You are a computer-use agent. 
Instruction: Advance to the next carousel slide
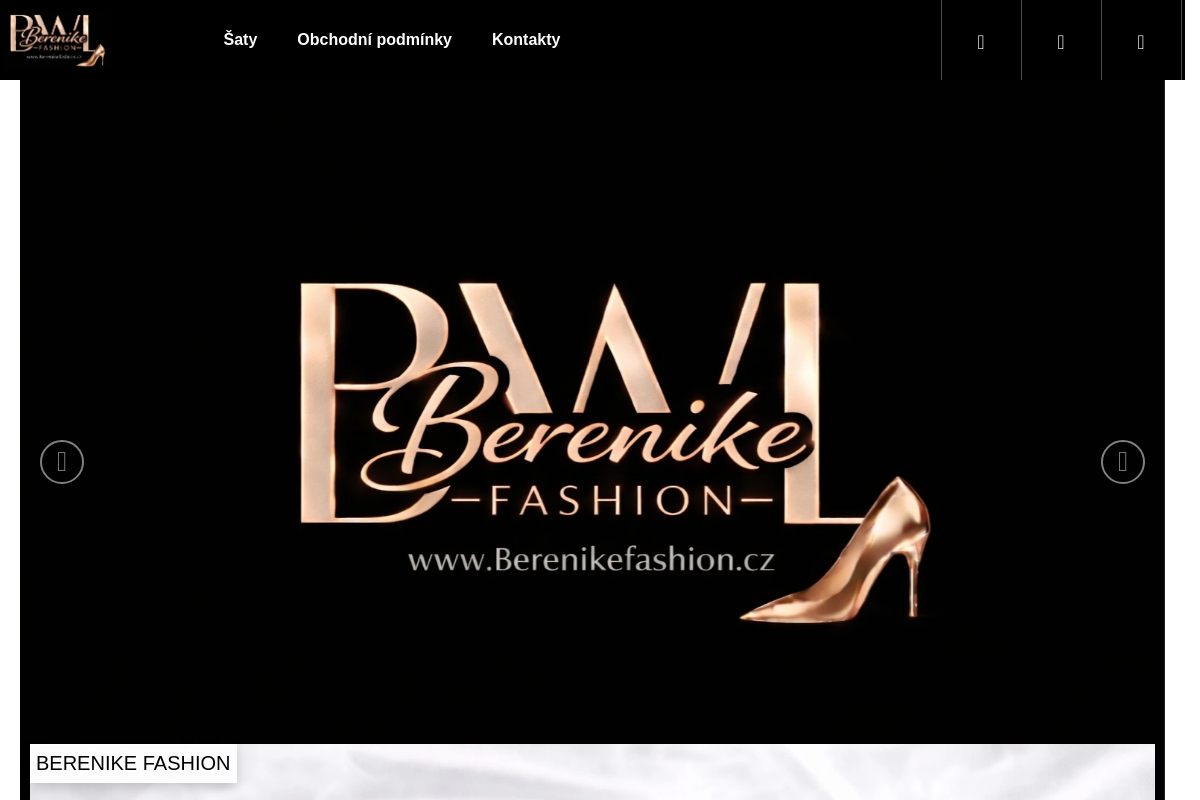click(x=1123, y=462)
